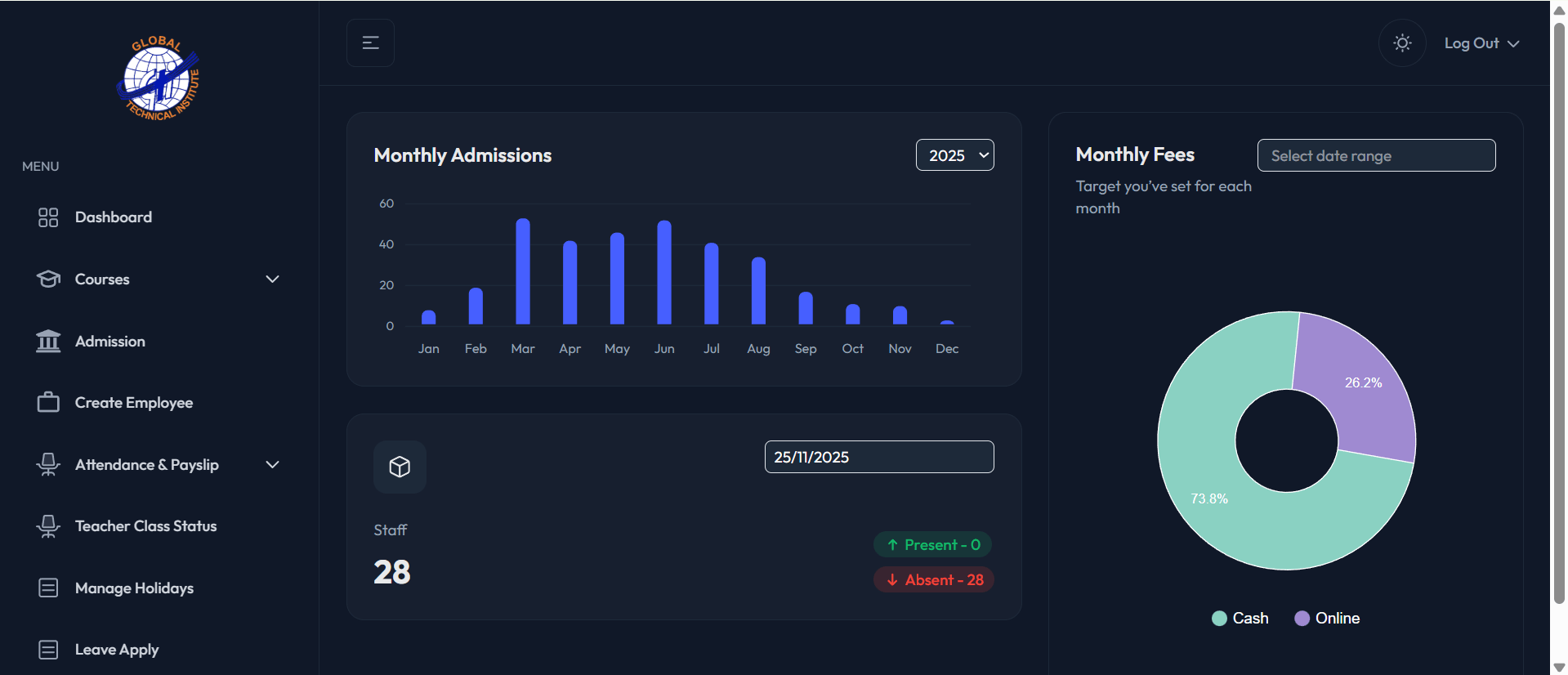Click the Select date range field

[x=1376, y=155]
